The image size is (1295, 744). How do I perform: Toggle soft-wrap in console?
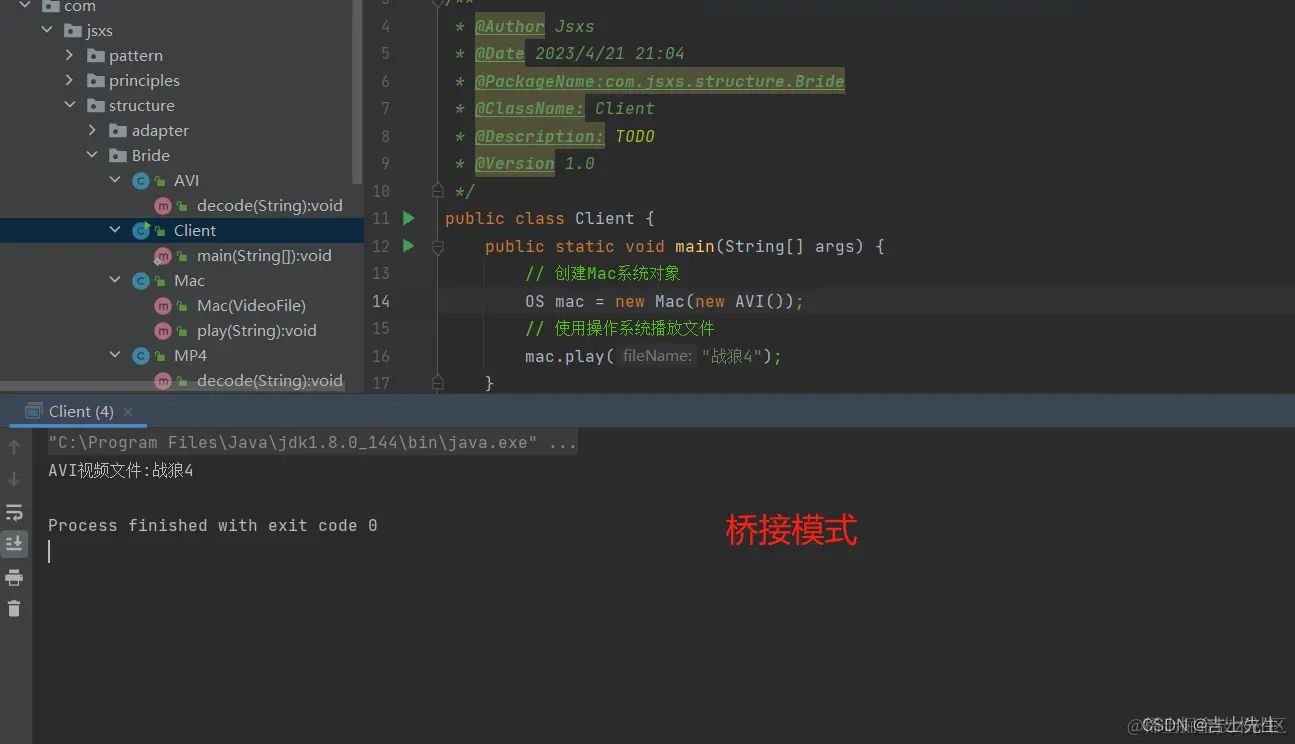coord(14,512)
